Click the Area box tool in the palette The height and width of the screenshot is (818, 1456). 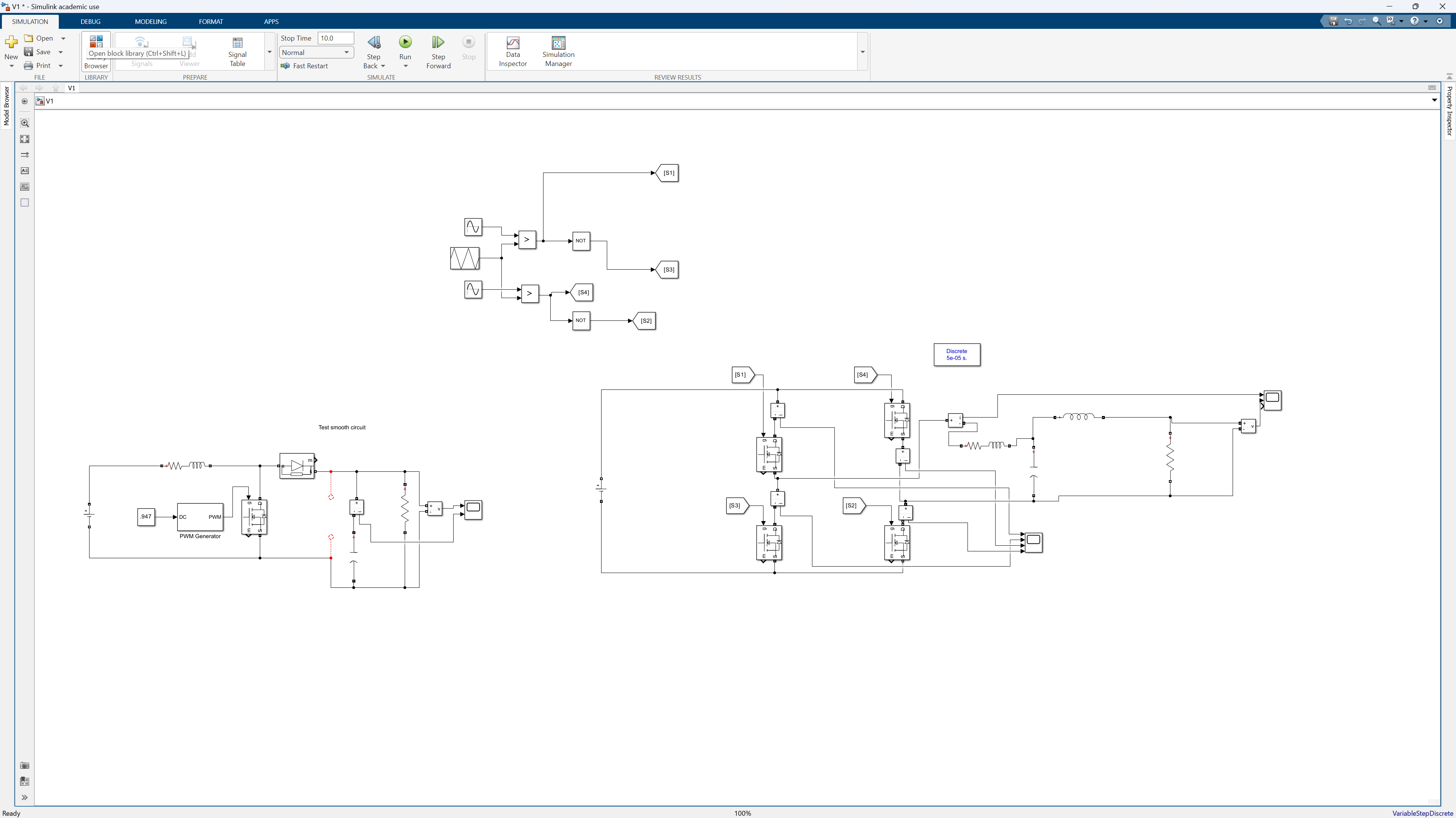[x=24, y=203]
